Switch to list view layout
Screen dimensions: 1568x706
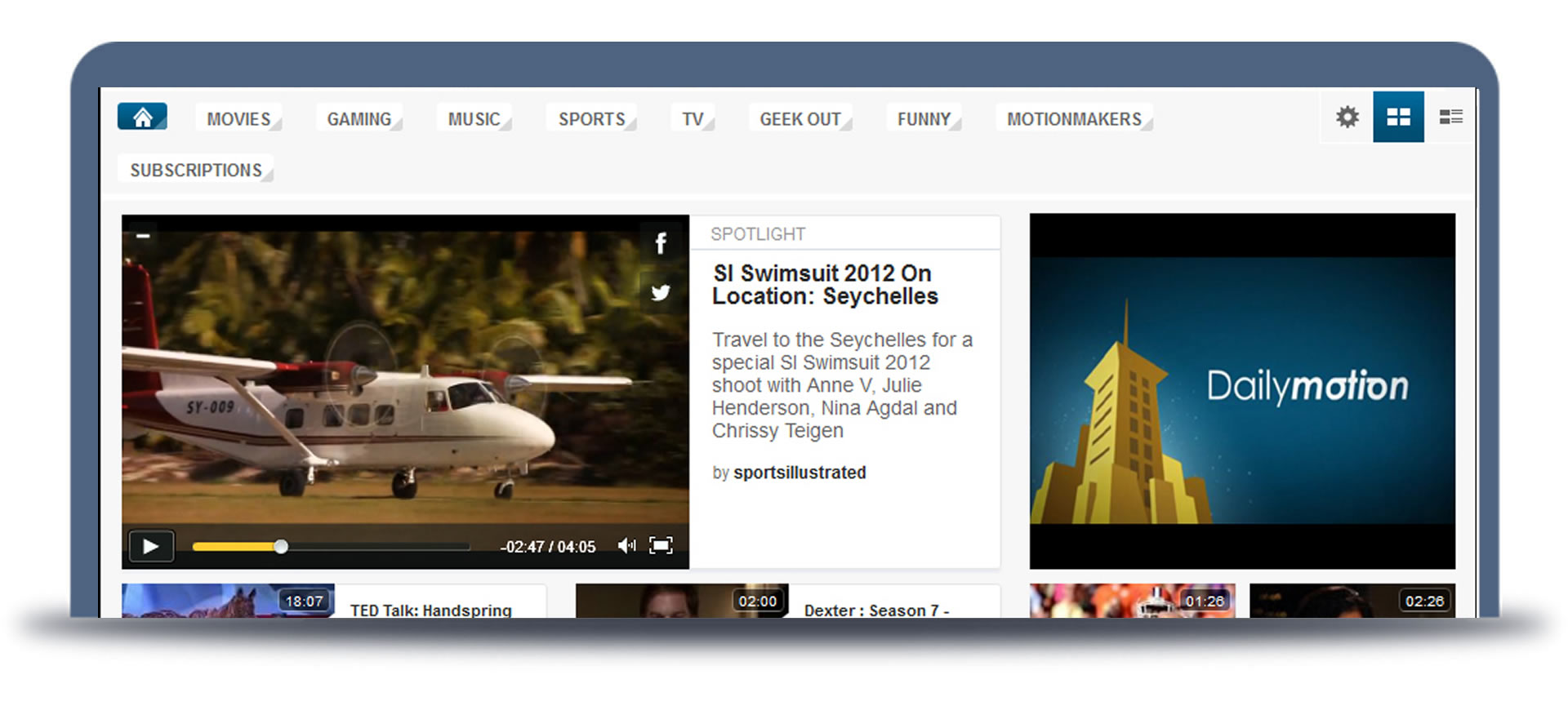(x=1450, y=117)
